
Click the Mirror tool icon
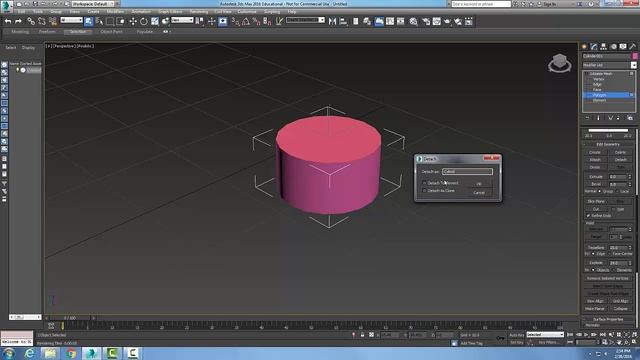[332, 21]
